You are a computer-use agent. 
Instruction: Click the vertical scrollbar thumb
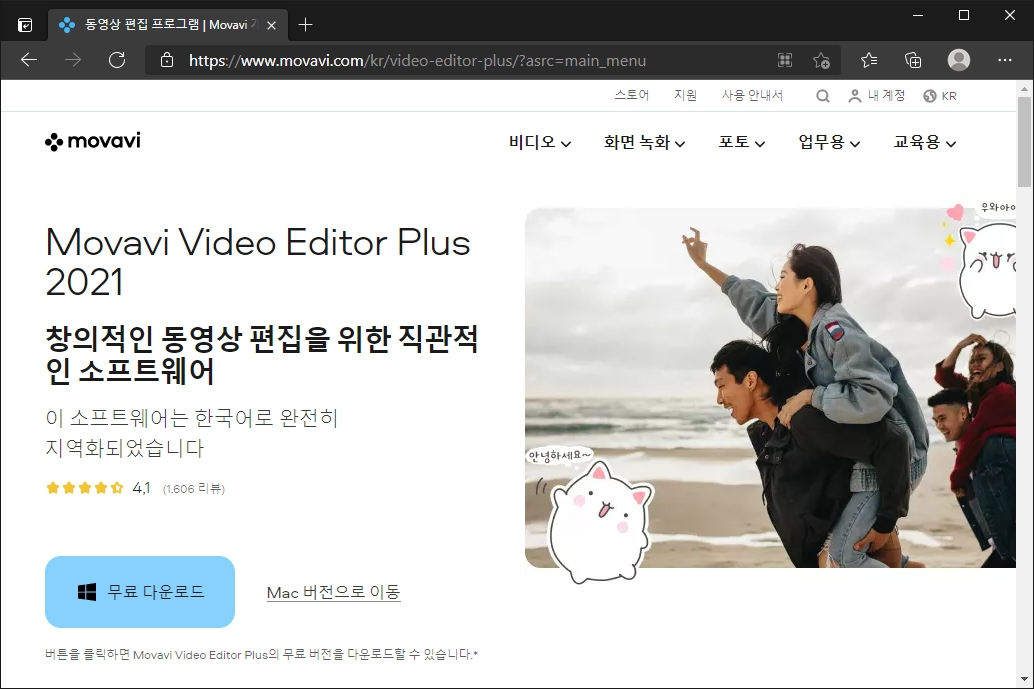click(x=1024, y=142)
